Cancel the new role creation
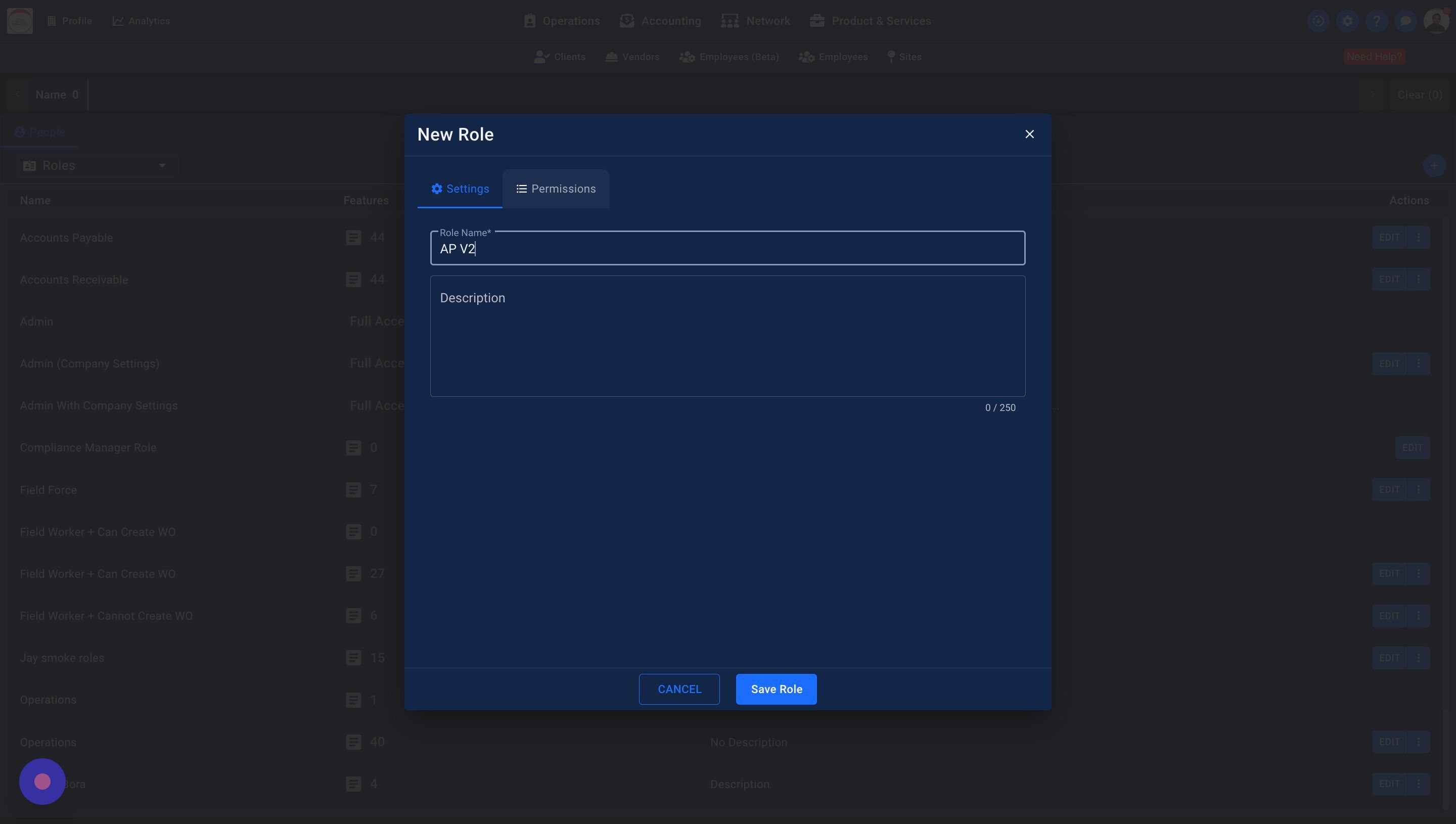The image size is (1456, 824). 679,690
